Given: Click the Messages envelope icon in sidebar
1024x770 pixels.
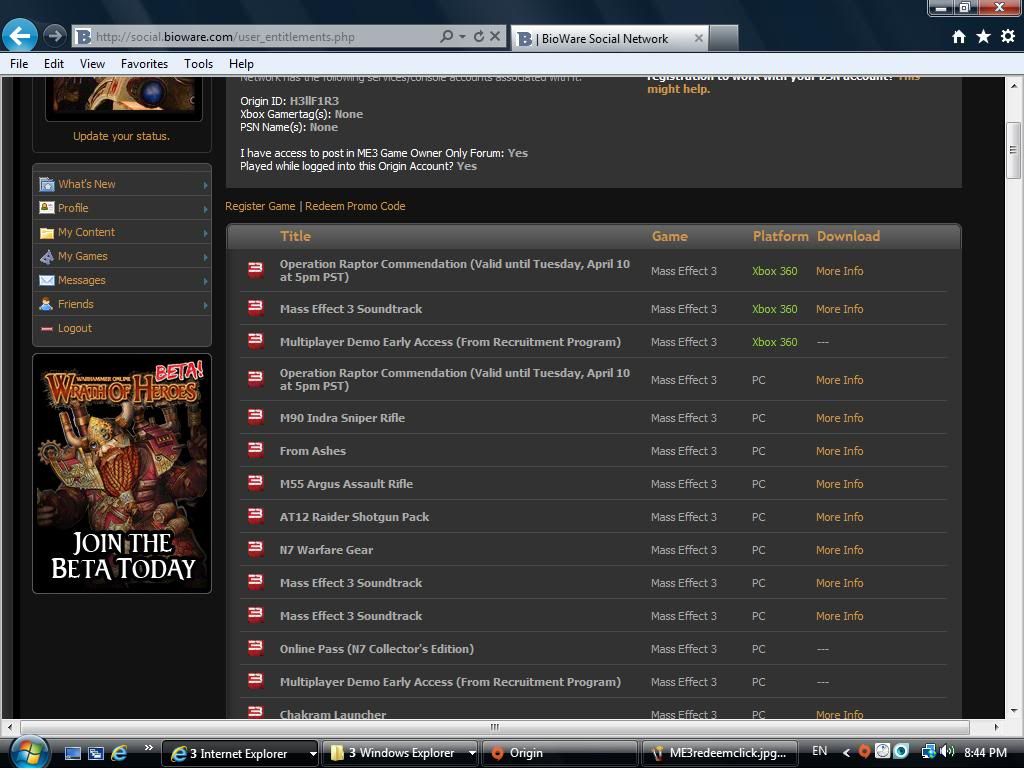Looking at the screenshot, I should click(47, 280).
